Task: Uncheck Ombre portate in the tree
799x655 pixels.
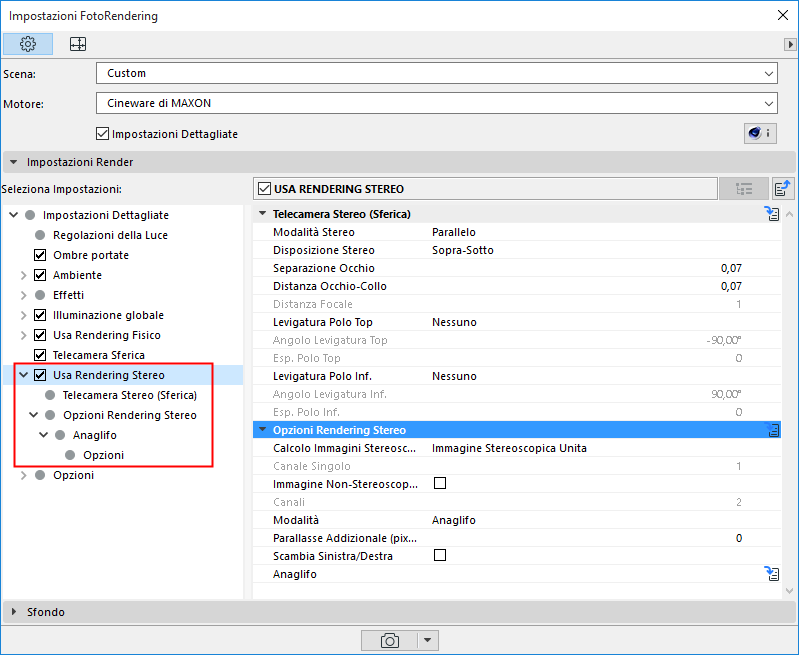Action: [40, 255]
